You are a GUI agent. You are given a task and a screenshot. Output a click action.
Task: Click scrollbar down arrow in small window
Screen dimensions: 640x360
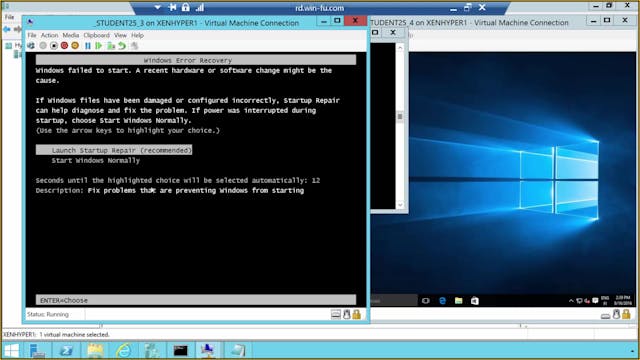(x=400, y=205)
